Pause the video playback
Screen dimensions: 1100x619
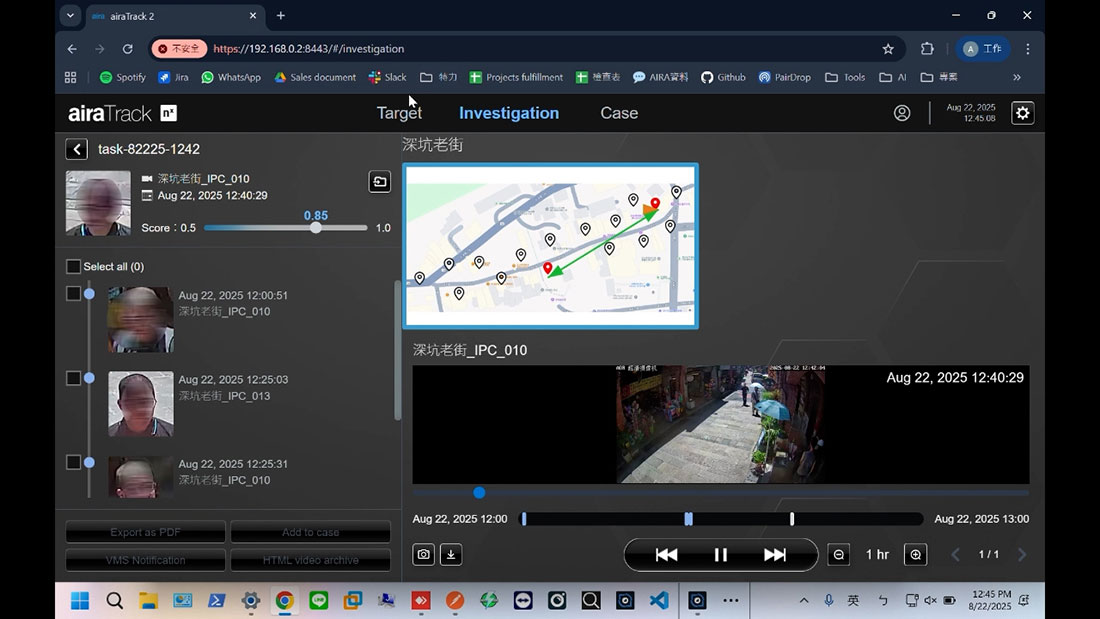(720, 555)
